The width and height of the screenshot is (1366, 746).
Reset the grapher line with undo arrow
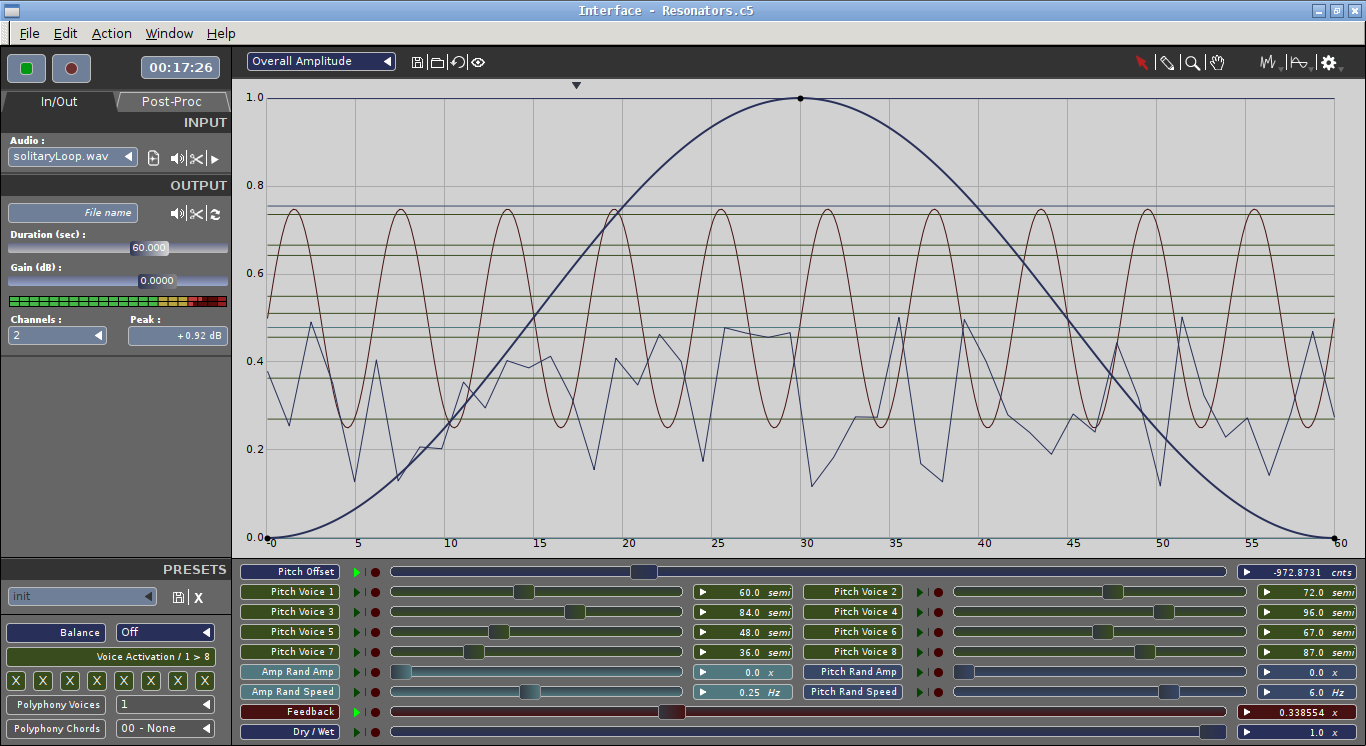pos(457,62)
